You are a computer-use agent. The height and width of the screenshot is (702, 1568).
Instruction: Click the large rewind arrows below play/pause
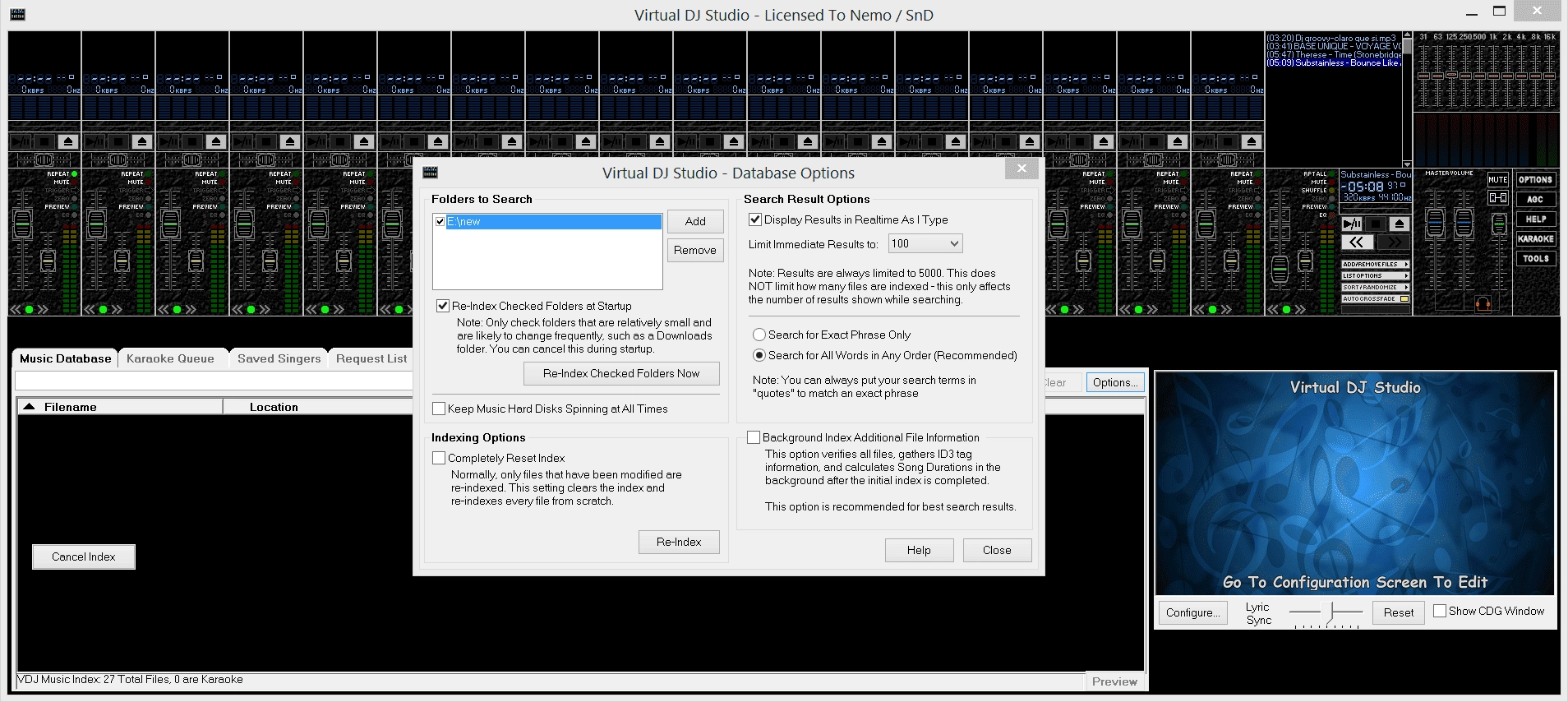pyautogui.click(x=1357, y=242)
